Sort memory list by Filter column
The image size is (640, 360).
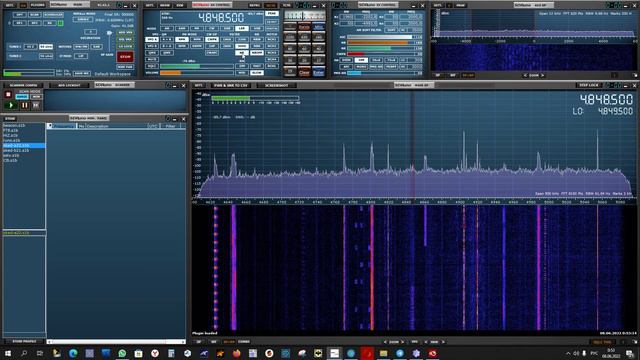tap(170, 127)
